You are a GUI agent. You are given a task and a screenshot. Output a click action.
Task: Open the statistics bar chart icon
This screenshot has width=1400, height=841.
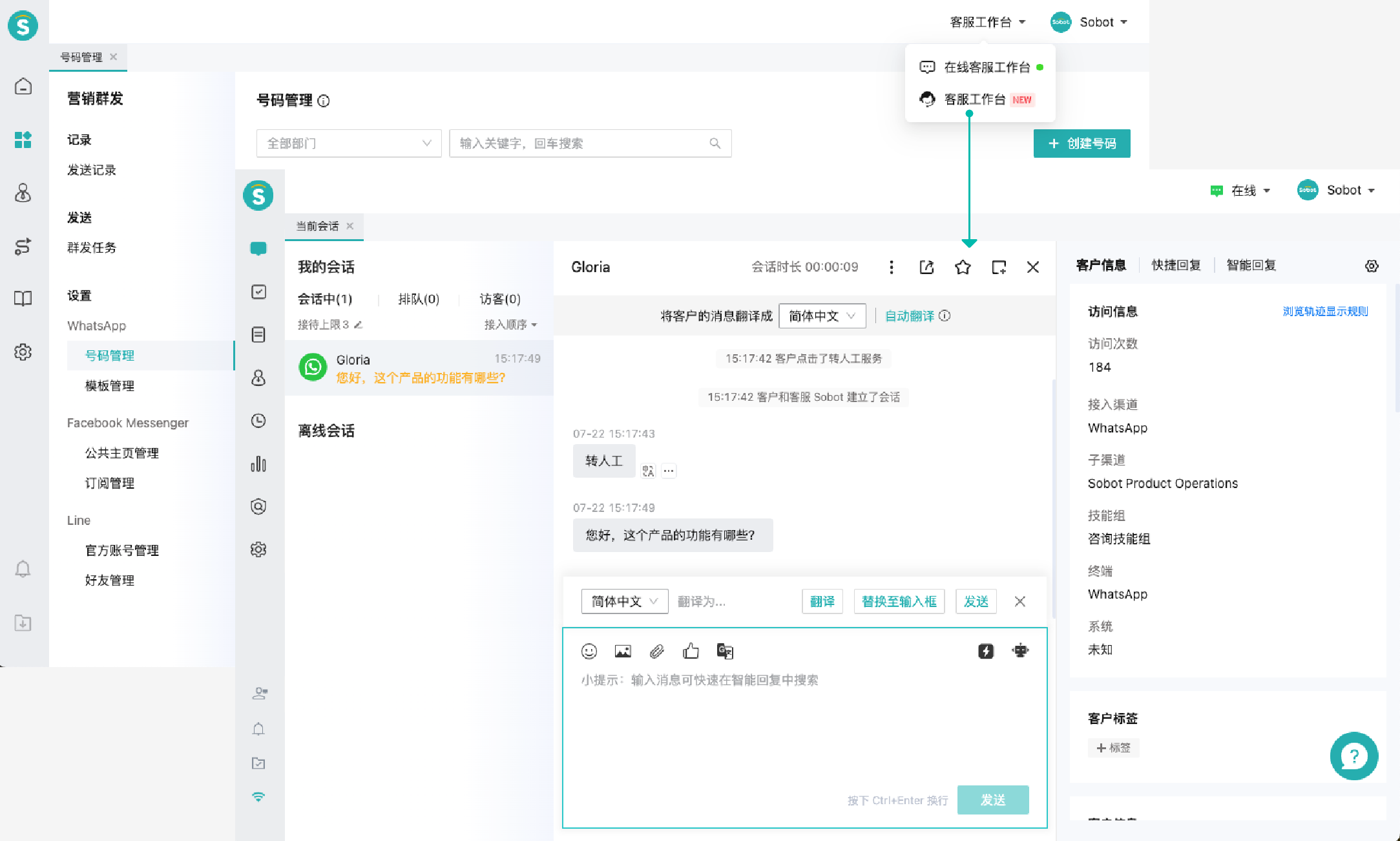(x=258, y=463)
